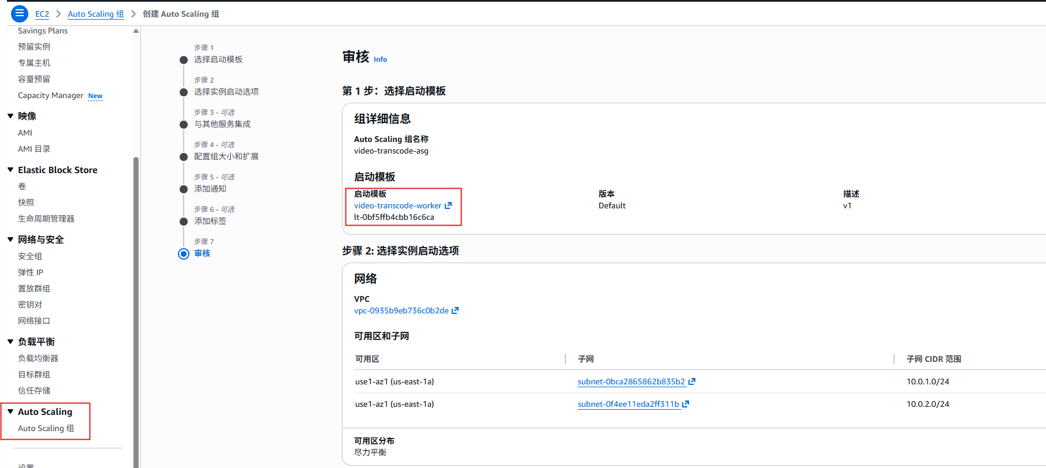Select the step 7 review radio indicator
Image resolution: width=1046 pixels, height=468 pixels.
(x=183, y=253)
